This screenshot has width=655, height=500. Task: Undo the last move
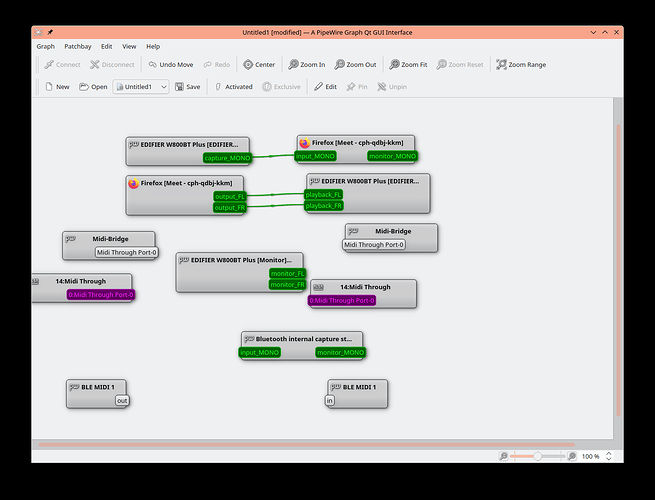[x=171, y=65]
